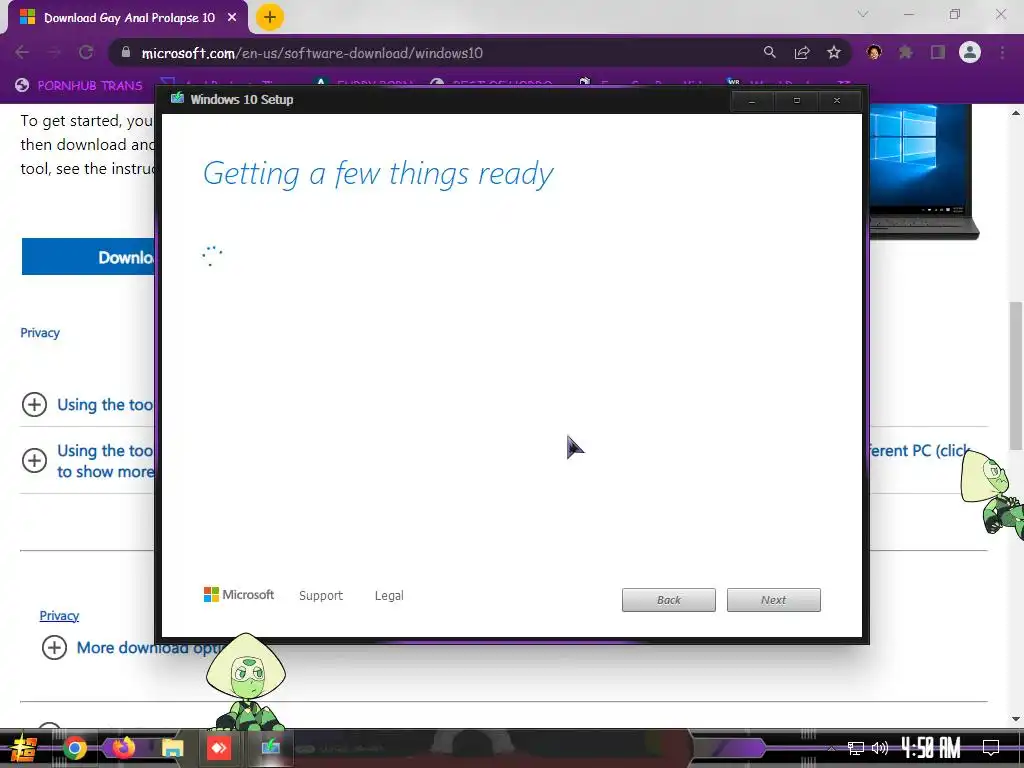Click the upper Privacy link on webpage
Image resolution: width=1024 pixels, height=768 pixels.
pos(40,332)
